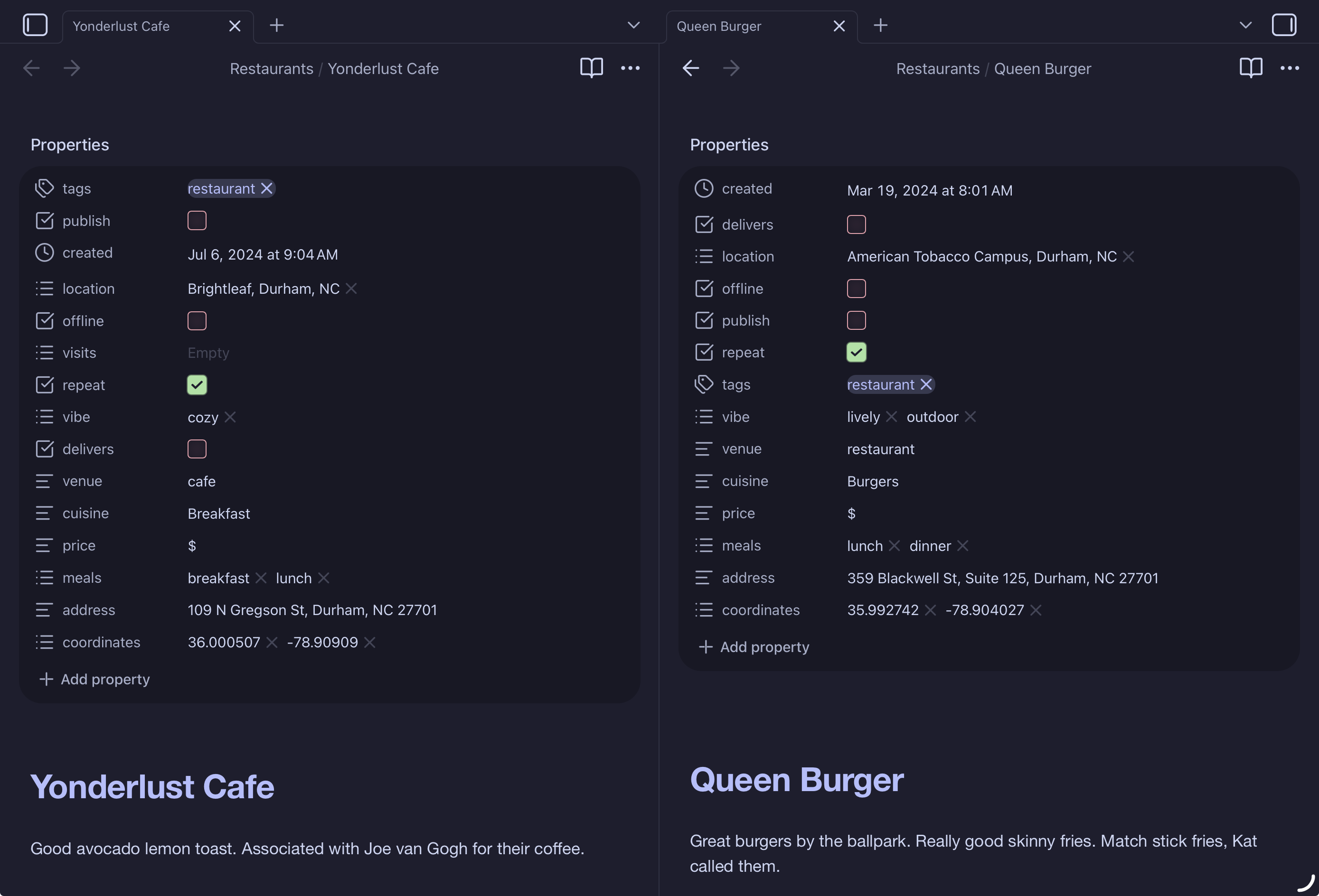This screenshot has width=1319, height=896.
Task: Remove outdoor vibe value
Action: click(970, 417)
